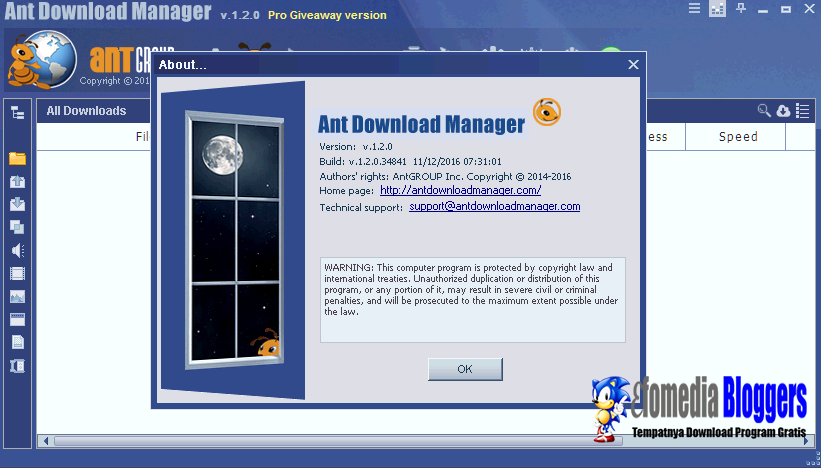The image size is (821, 469).
Task: Confirm About dialog with OK button
Action: pyautogui.click(x=465, y=369)
